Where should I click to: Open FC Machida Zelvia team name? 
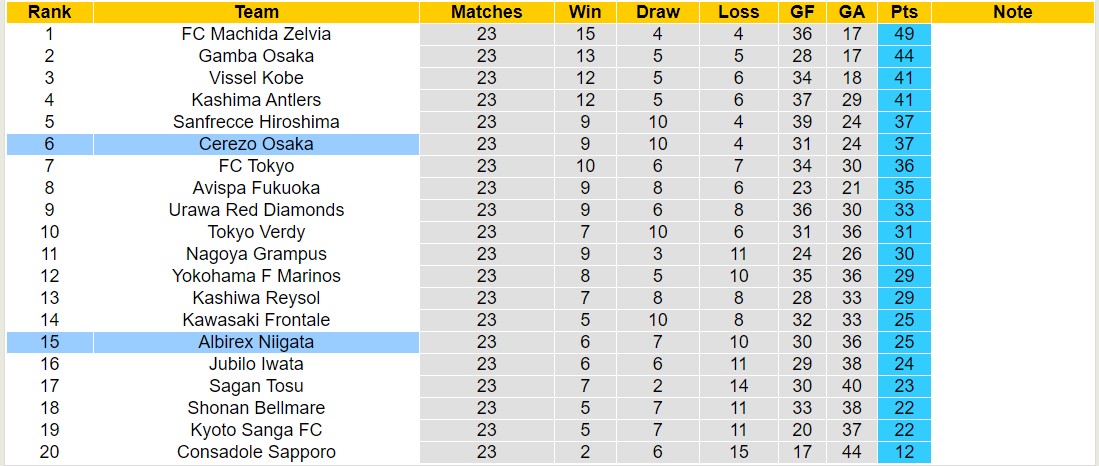(x=256, y=34)
